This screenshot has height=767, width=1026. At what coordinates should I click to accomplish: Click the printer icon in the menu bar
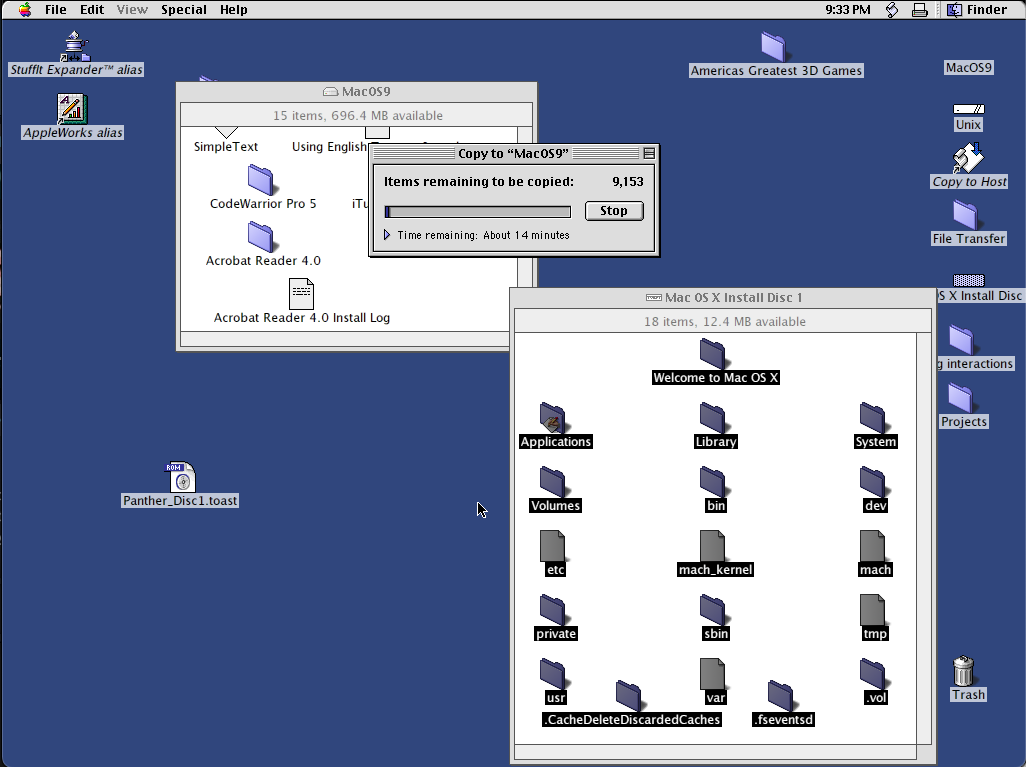(919, 9)
